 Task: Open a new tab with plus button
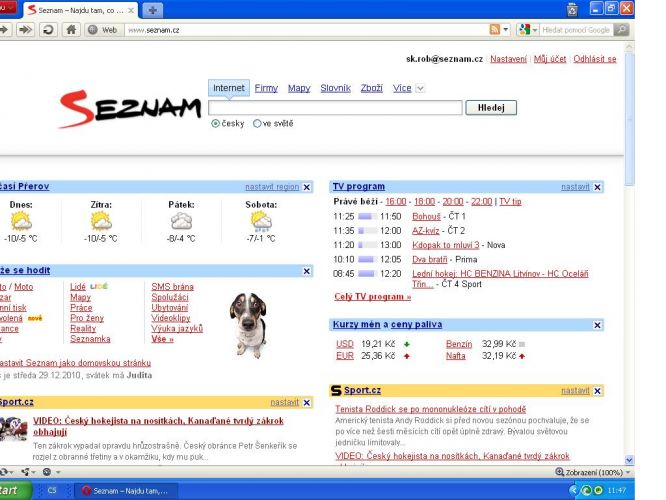pyautogui.click(x=152, y=10)
